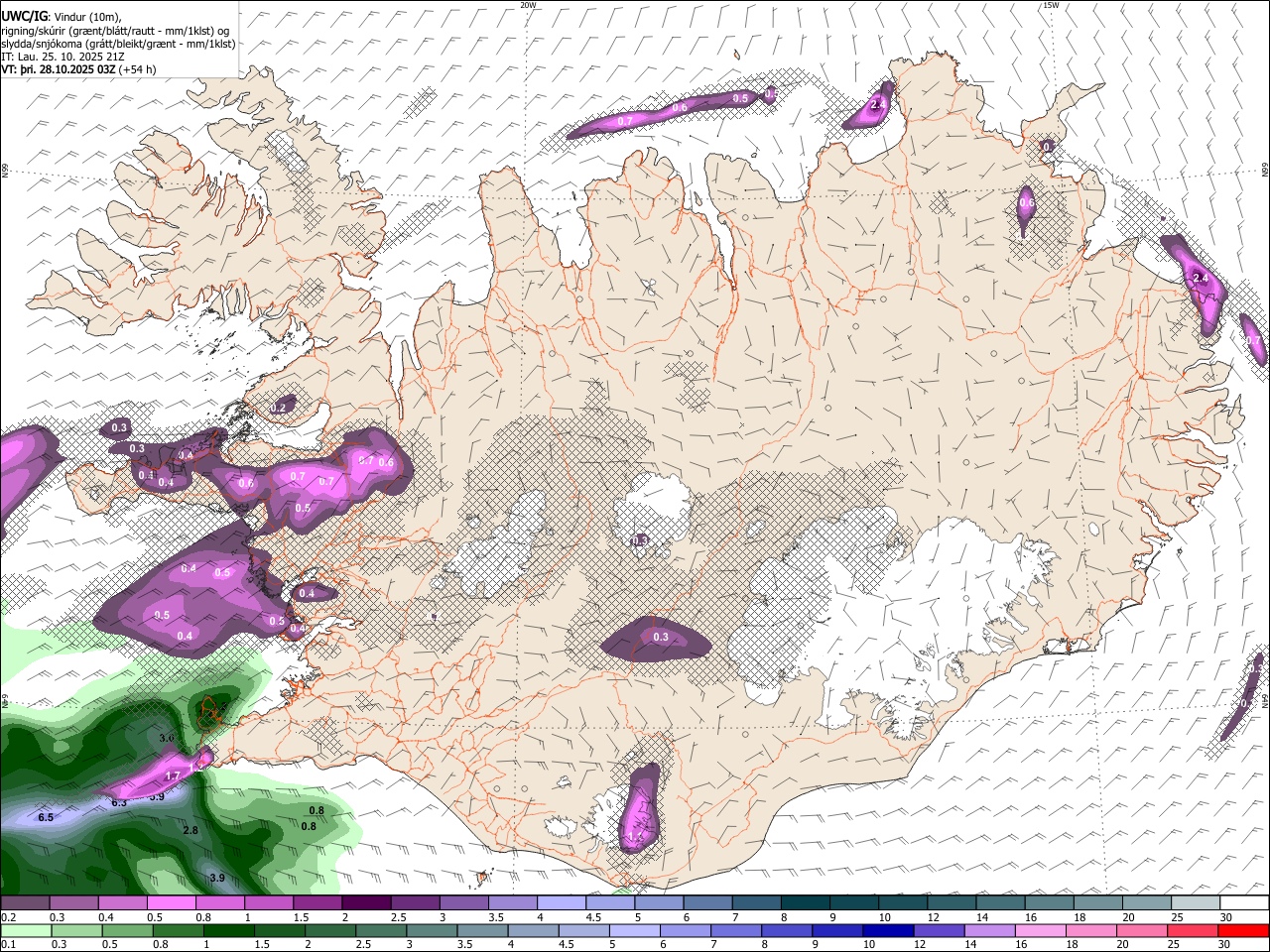Click the '0.1' label under the rain scale
The image size is (1270, 952).
(7, 944)
